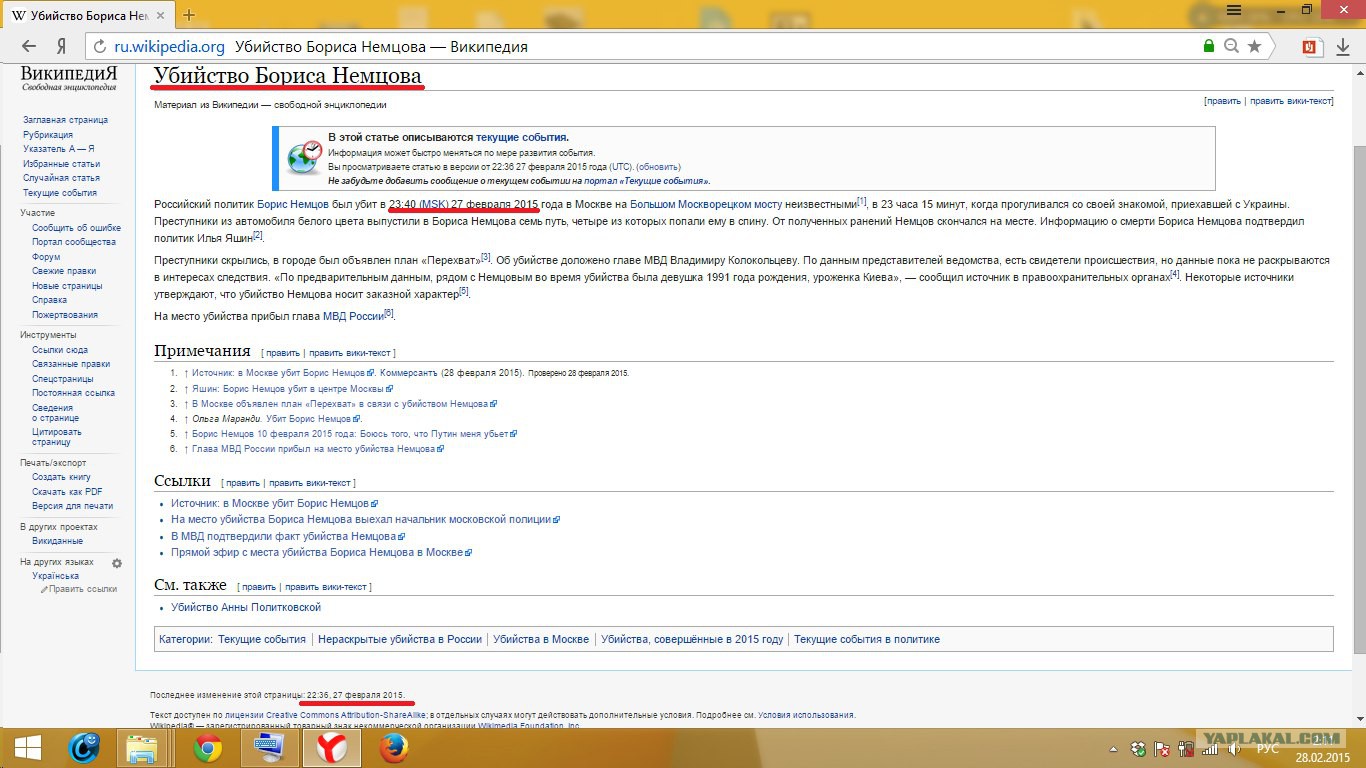Click the magnifier icon in address bar

pyautogui.click(x=1232, y=46)
